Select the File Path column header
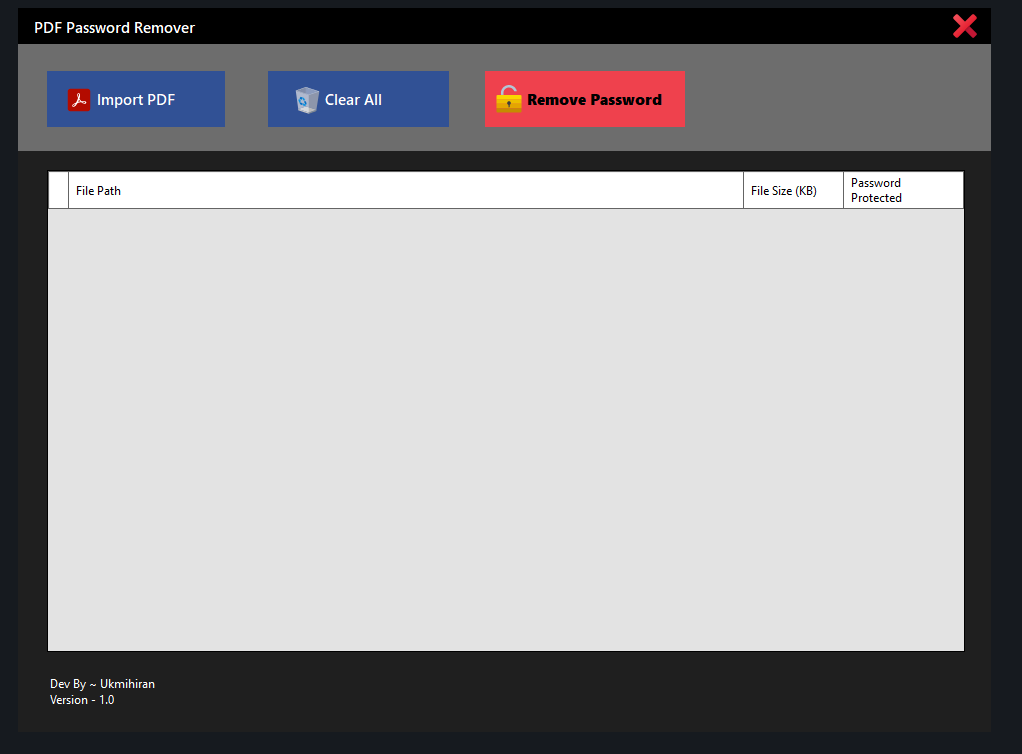The height and width of the screenshot is (754, 1022). (406, 190)
